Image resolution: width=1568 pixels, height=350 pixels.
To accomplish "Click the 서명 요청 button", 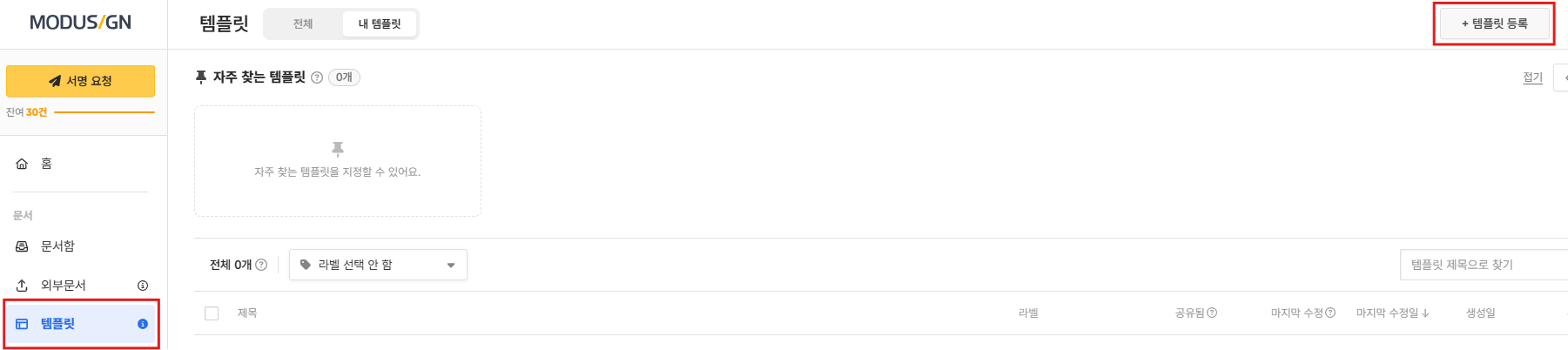I will pos(80,81).
